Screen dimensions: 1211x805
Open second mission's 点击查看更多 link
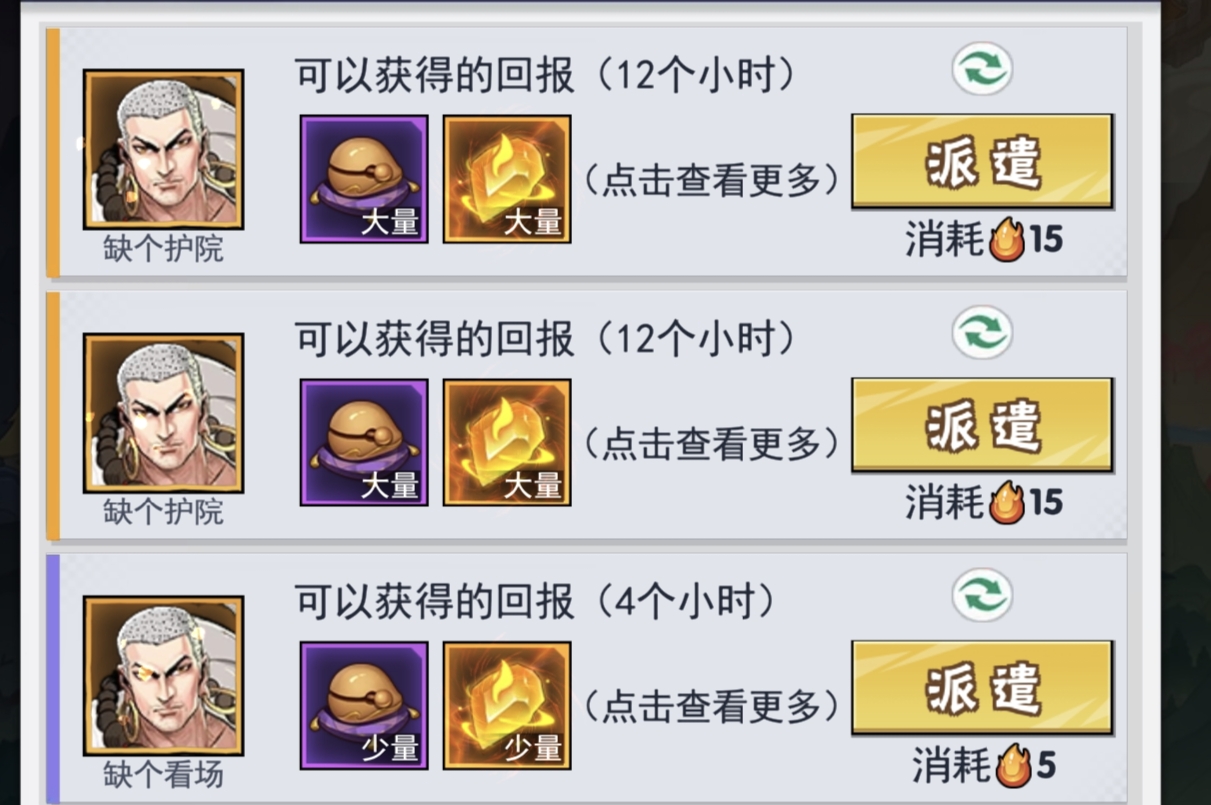coord(710,443)
